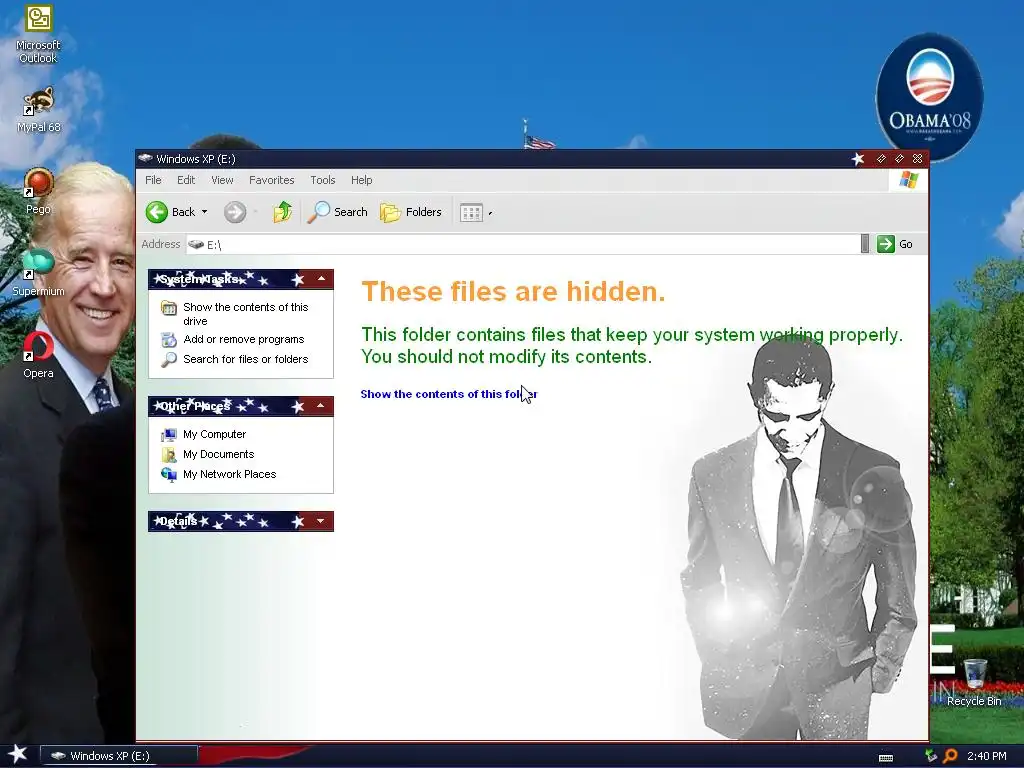Viewport: 1024px width, 768px height.
Task: Click the magnifier icon beside Search for files
Action: (x=168, y=359)
